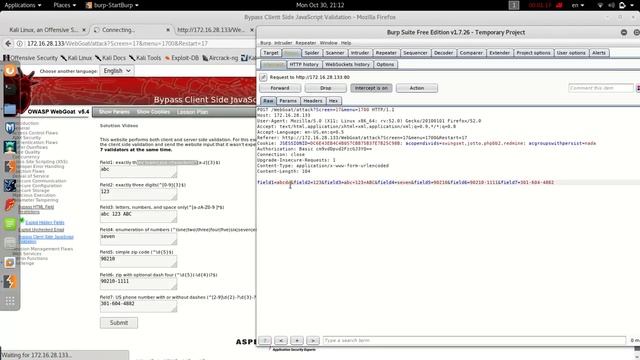640x360 pixels.
Task: Click the Forward button in Burp
Action: [280, 88]
